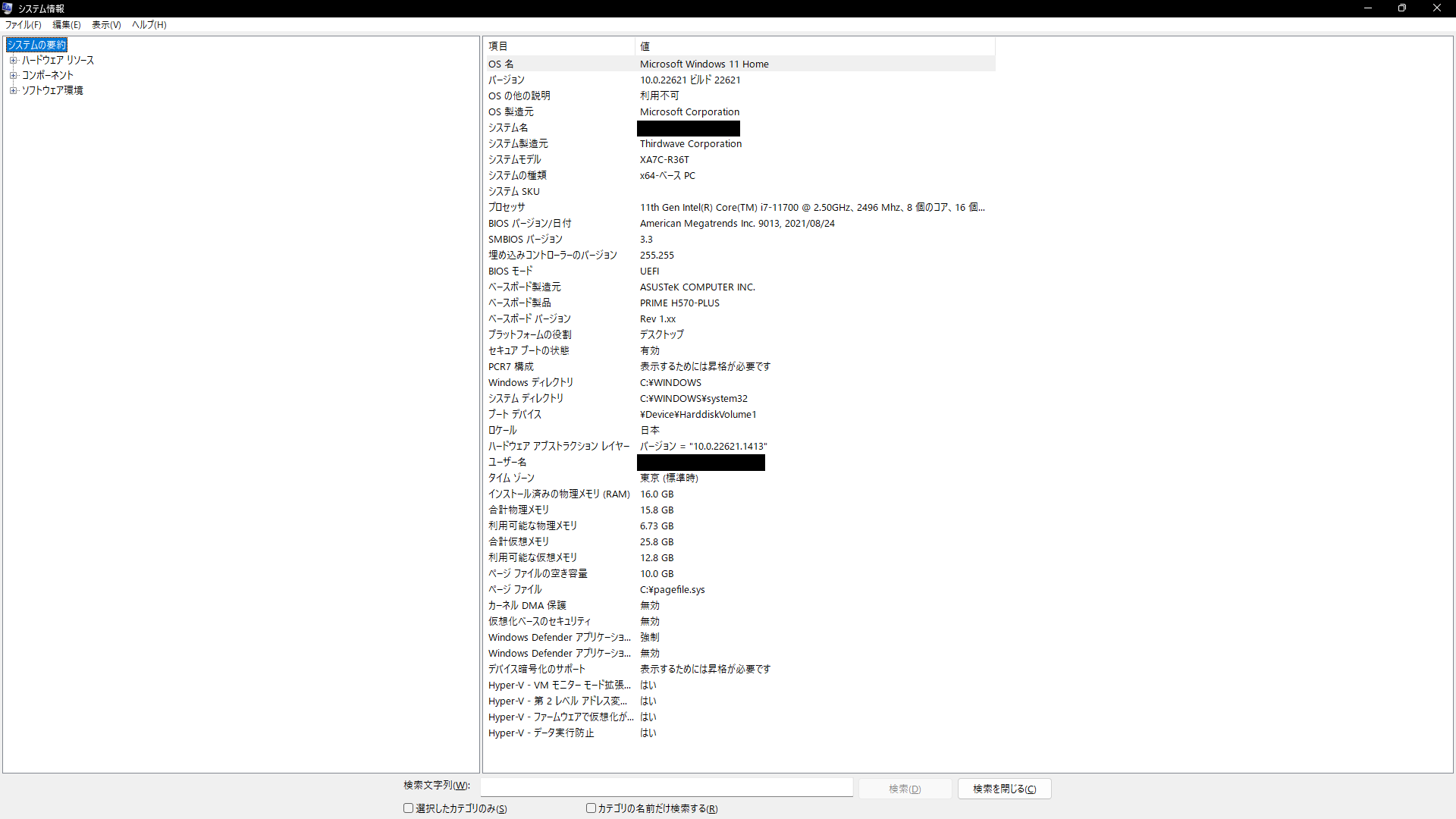Image resolution: width=1456 pixels, height=819 pixels.
Task: Select the Microsoft Windows 11 Home value
Action: click(704, 64)
